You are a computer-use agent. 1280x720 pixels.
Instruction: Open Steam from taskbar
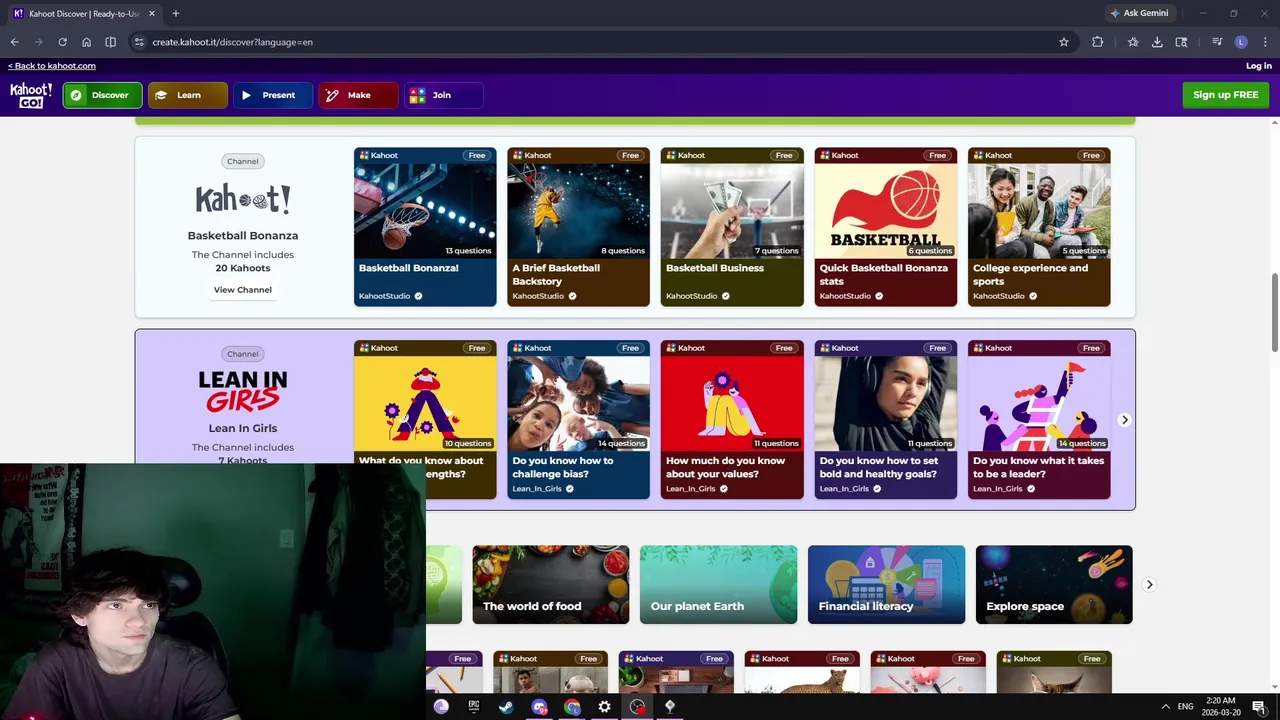point(506,706)
